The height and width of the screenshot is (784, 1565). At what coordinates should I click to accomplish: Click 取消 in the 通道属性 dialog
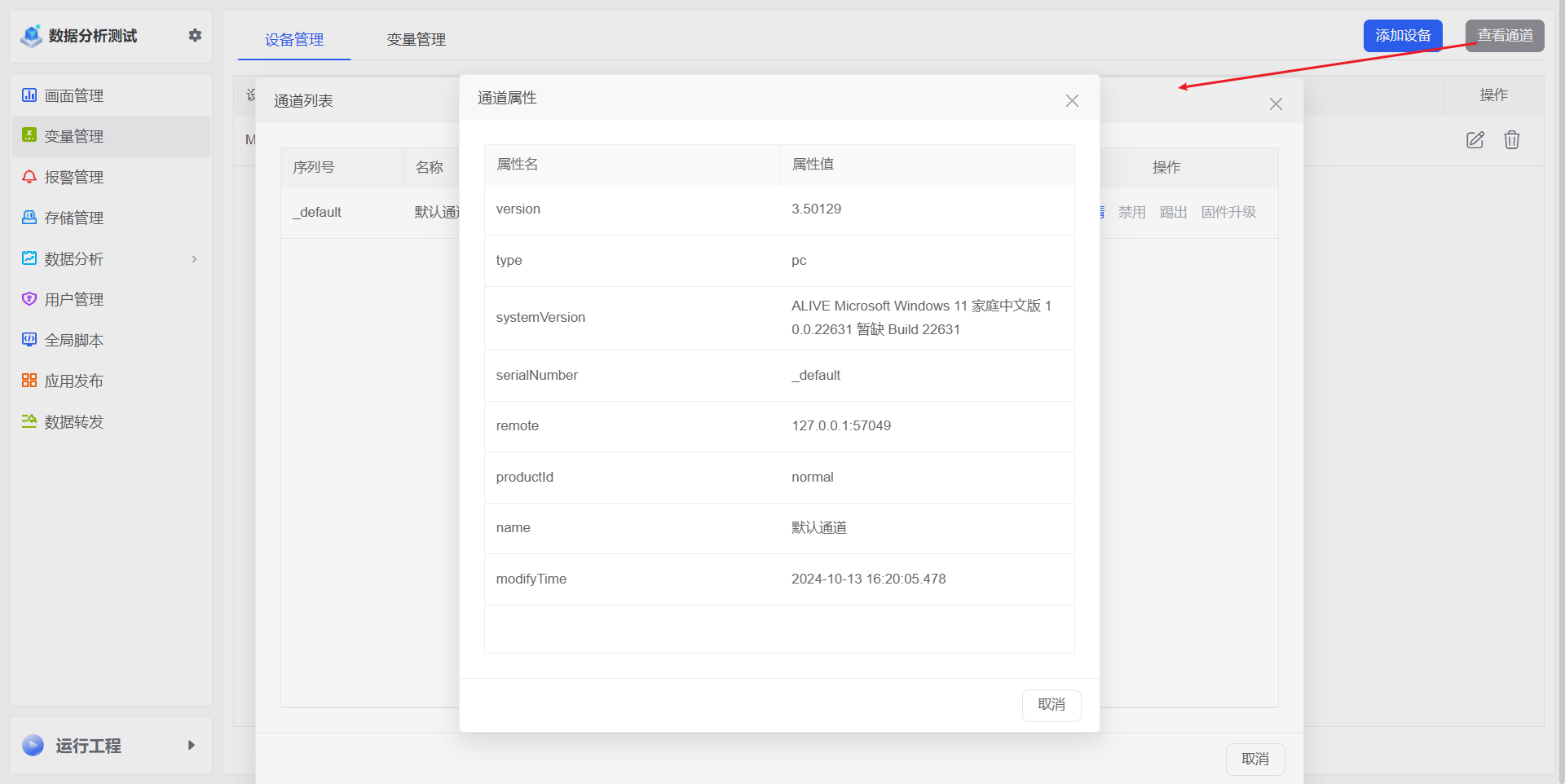1051,705
